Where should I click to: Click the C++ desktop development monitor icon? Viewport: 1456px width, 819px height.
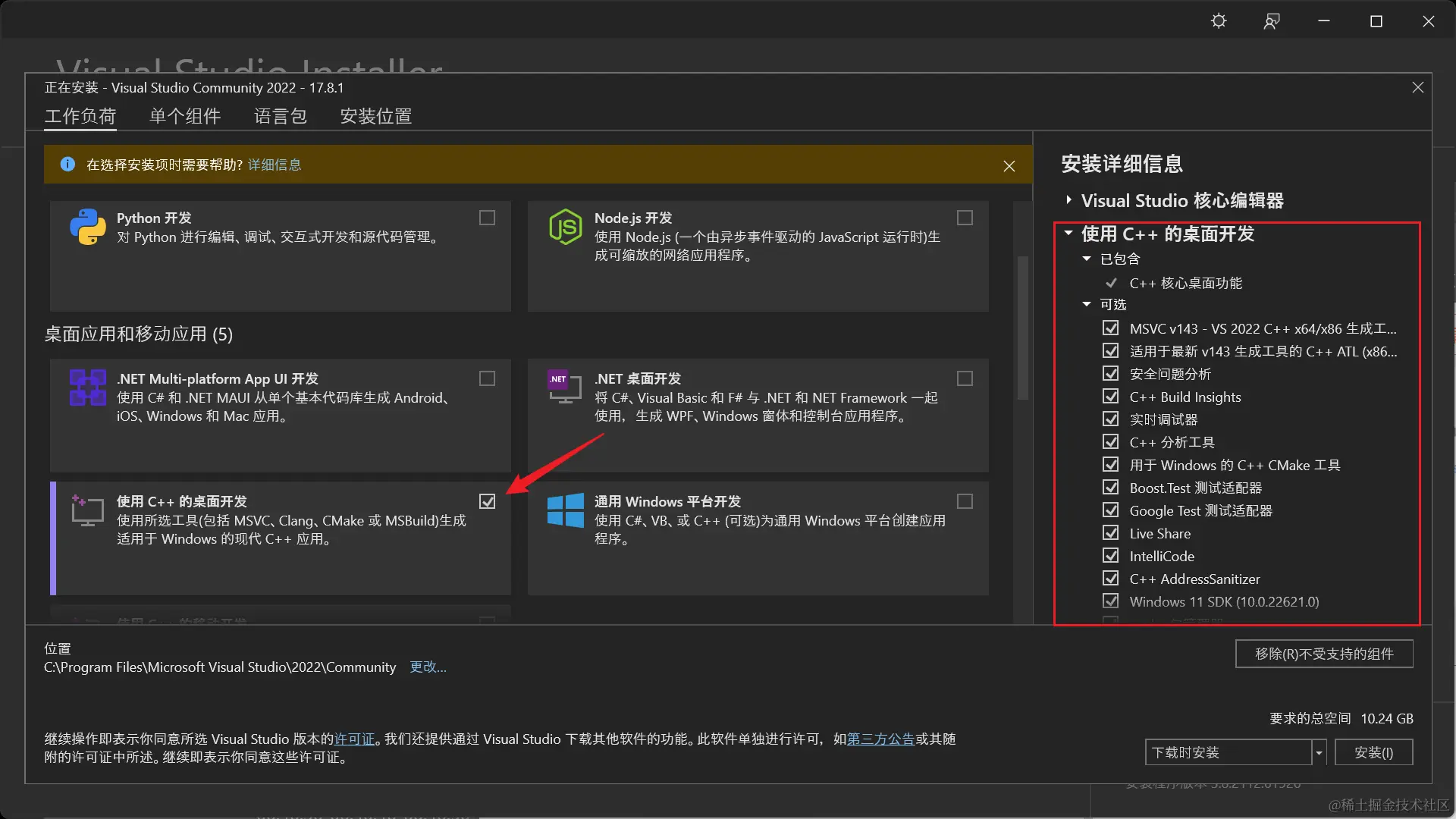[88, 510]
